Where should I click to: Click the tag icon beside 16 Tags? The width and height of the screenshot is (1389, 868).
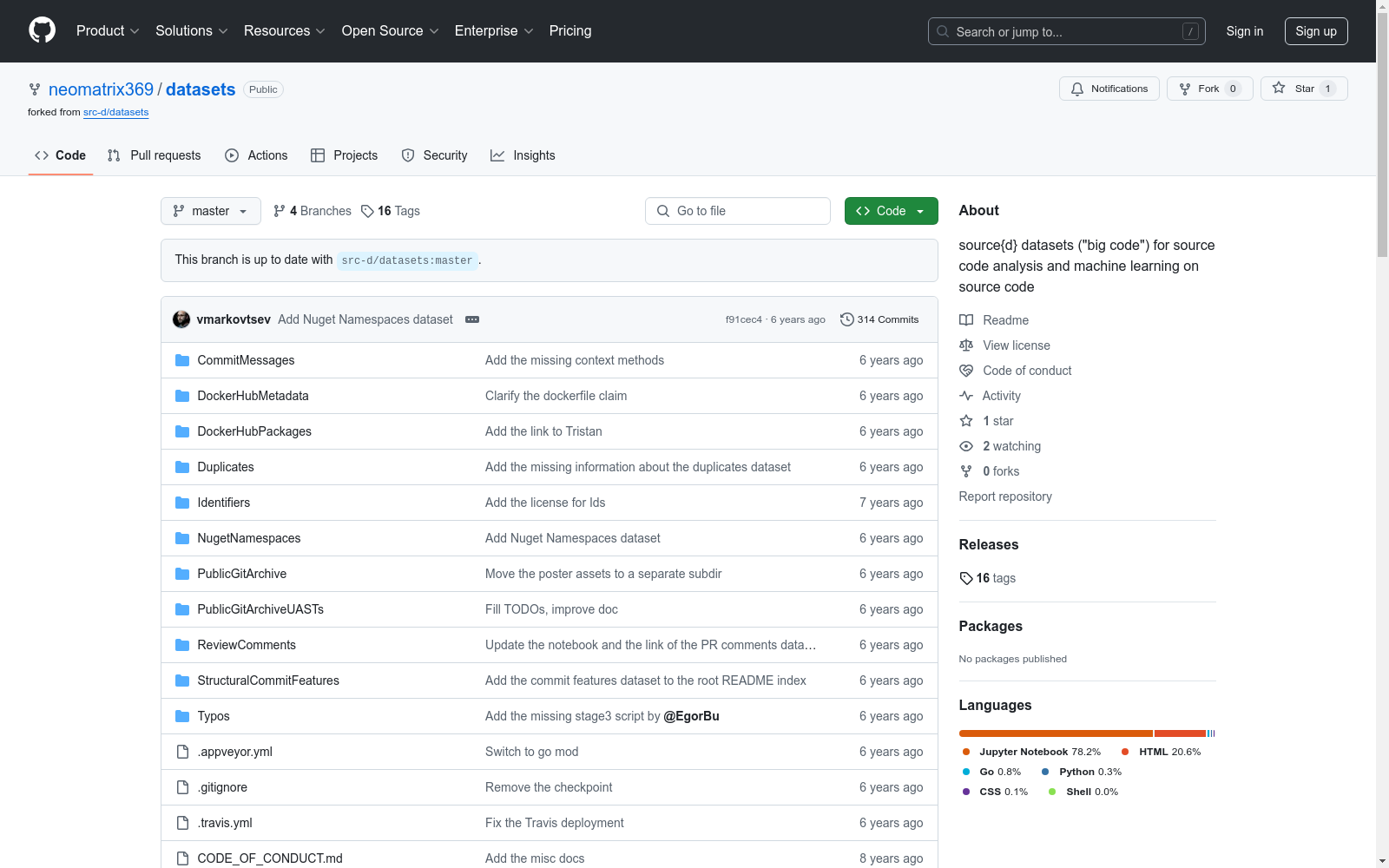tap(367, 211)
